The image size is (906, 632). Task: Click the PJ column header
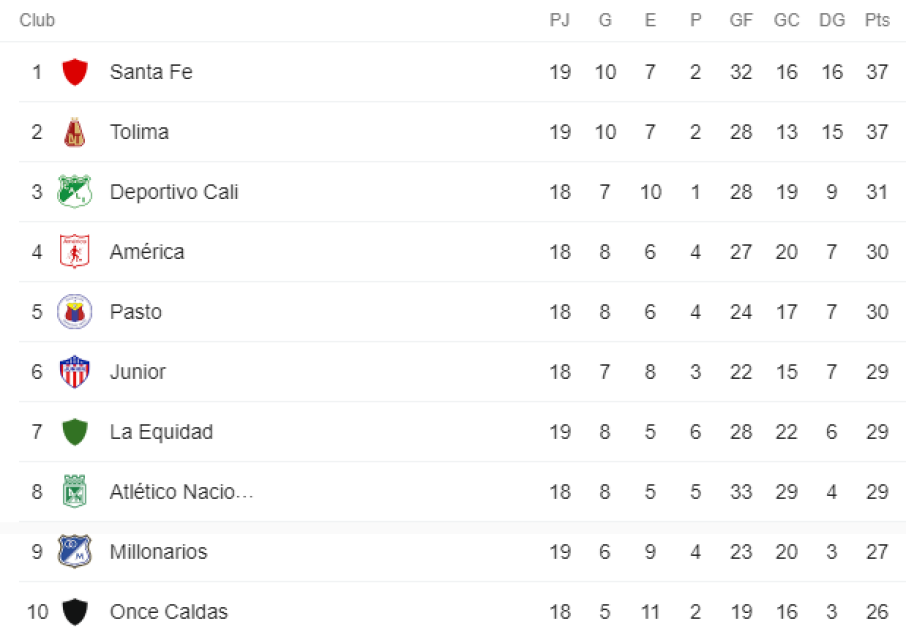pyautogui.click(x=560, y=20)
